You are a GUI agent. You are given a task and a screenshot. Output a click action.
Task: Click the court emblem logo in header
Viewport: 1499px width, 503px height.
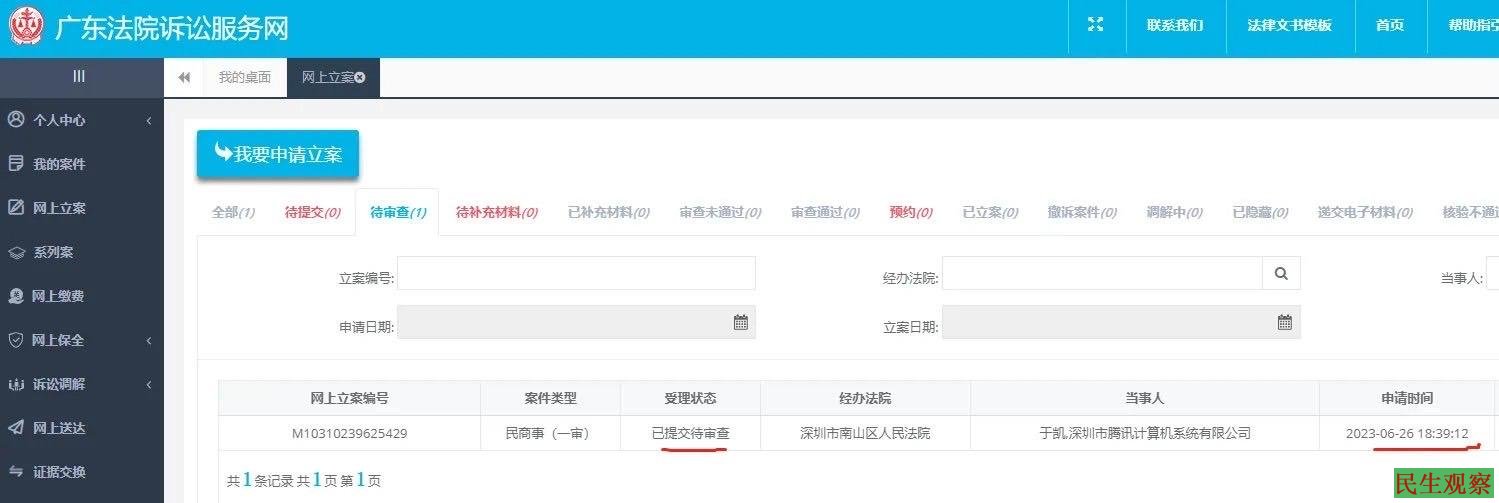[x=26, y=27]
